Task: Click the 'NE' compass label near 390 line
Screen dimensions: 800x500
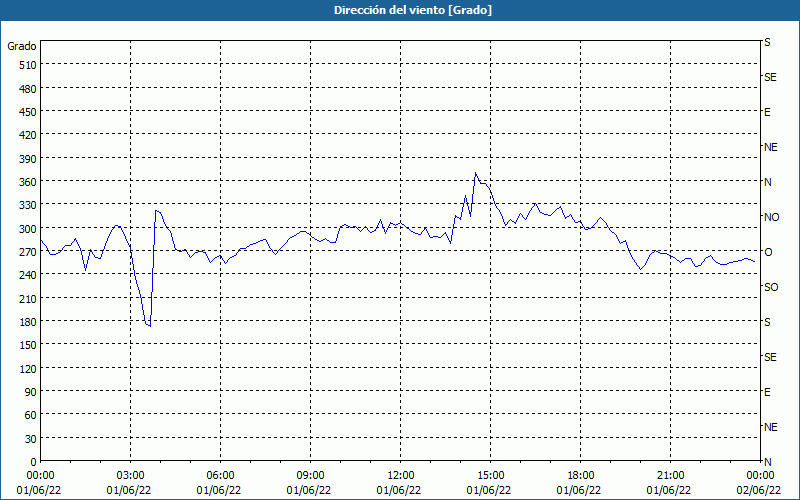Action: [771, 147]
